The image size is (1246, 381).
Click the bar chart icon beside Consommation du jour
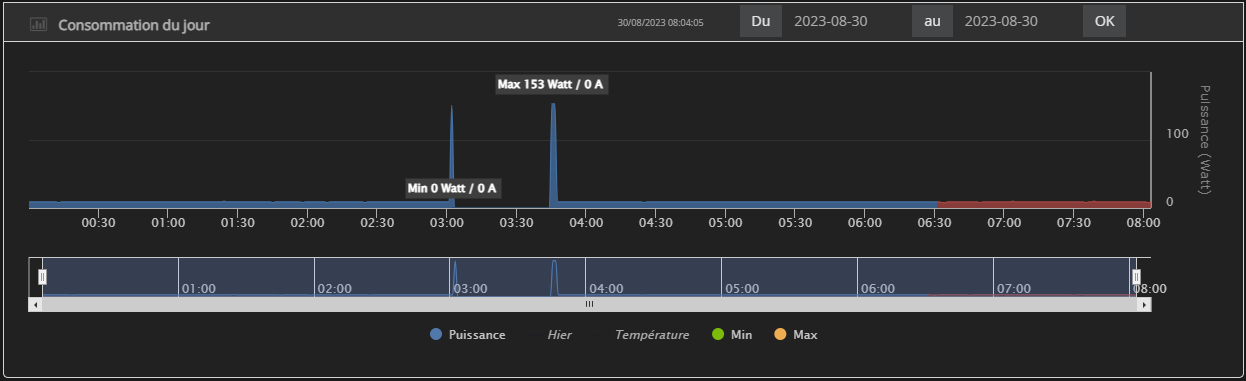(39, 24)
